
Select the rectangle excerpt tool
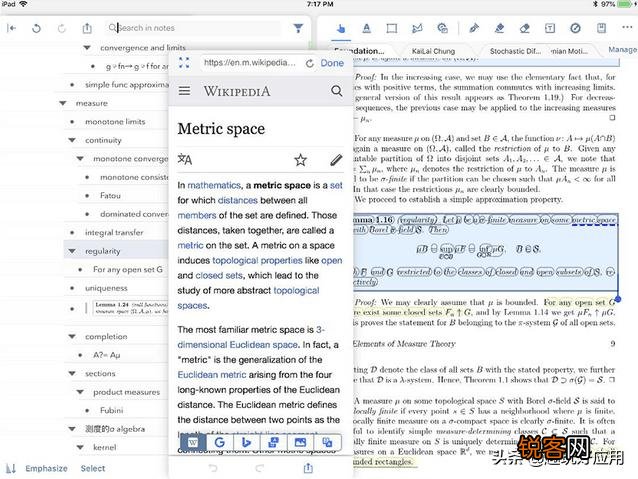pos(392,28)
